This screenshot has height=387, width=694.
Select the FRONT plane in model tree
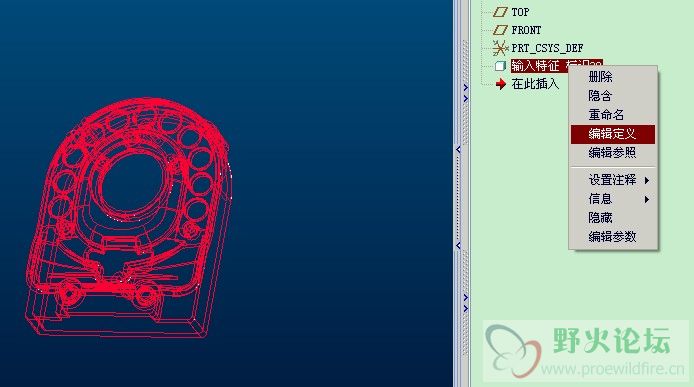coord(526,30)
